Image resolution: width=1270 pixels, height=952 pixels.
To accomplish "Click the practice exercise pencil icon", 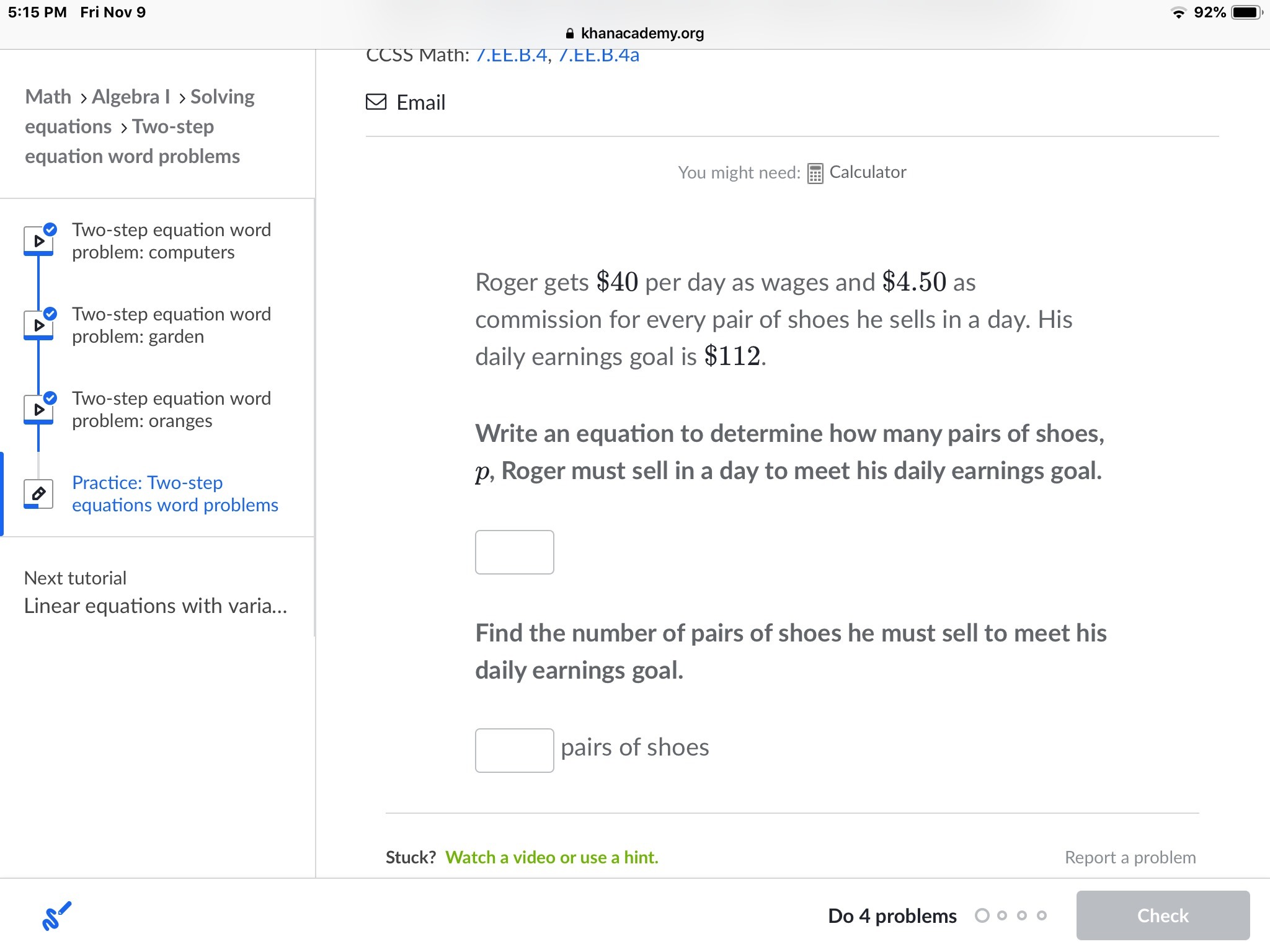I will pos(38,494).
